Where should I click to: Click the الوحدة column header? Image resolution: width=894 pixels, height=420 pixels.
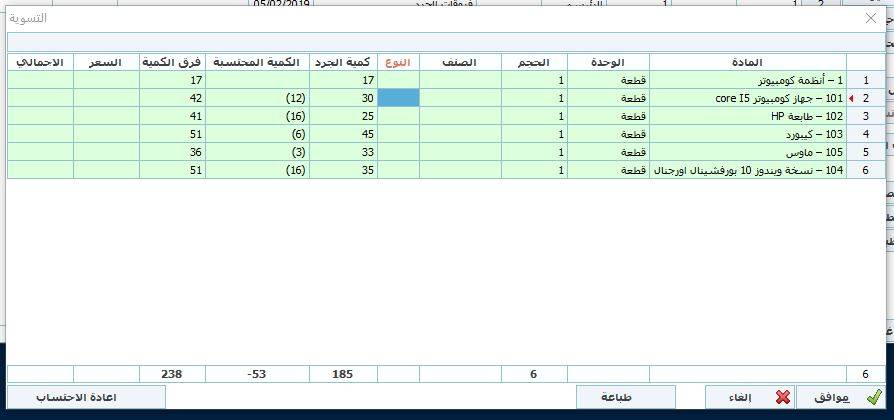click(608, 62)
